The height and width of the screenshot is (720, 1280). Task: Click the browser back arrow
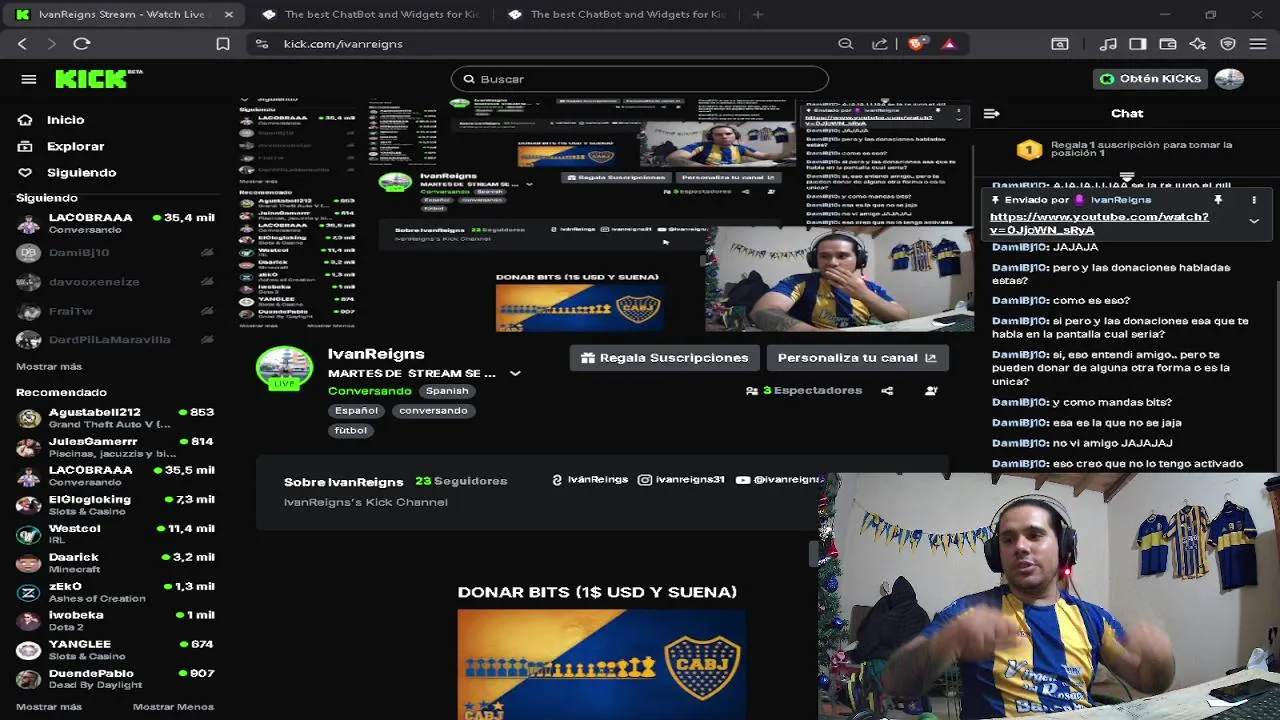[22, 44]
